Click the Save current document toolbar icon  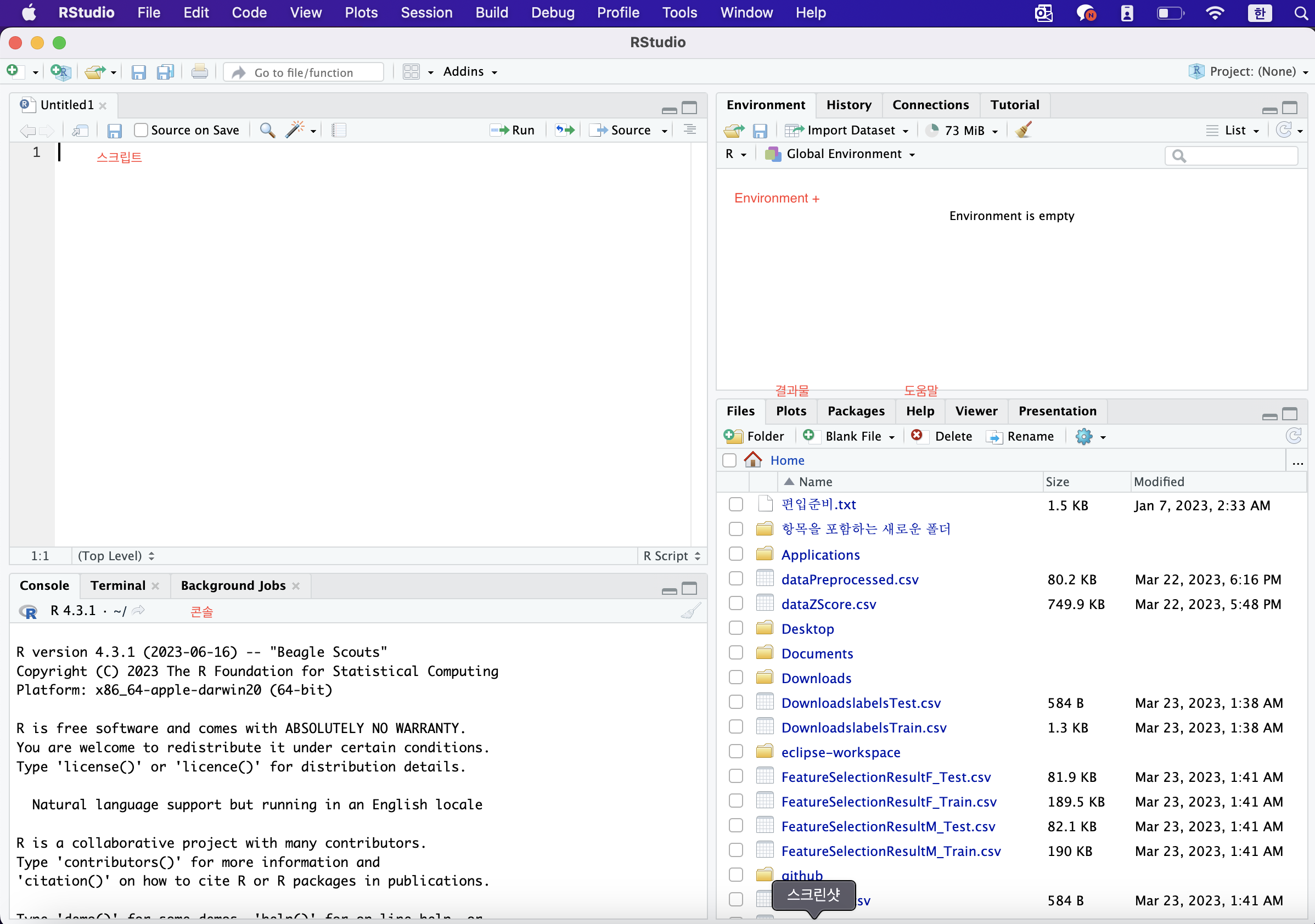[x=138, y=71]
